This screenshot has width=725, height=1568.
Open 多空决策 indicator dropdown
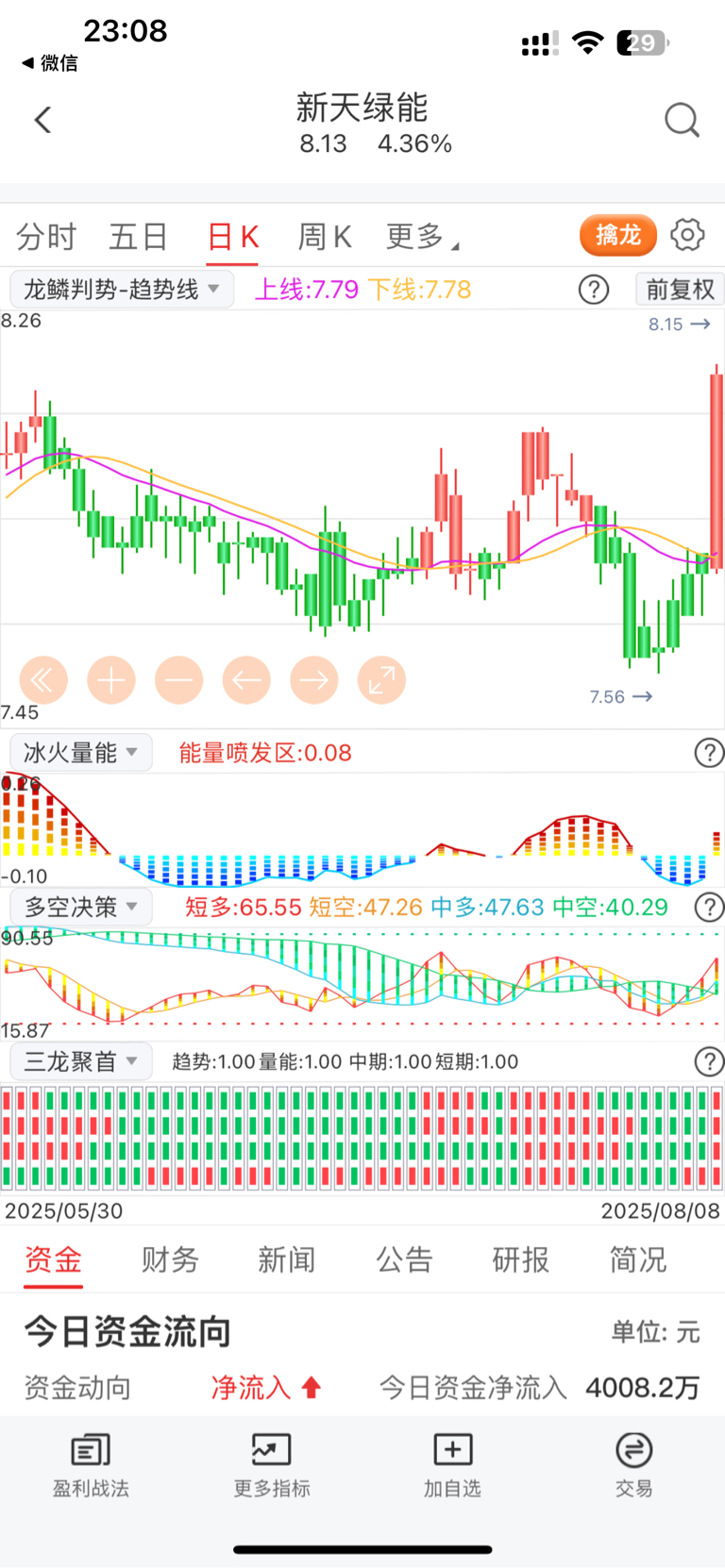point(81,907)
